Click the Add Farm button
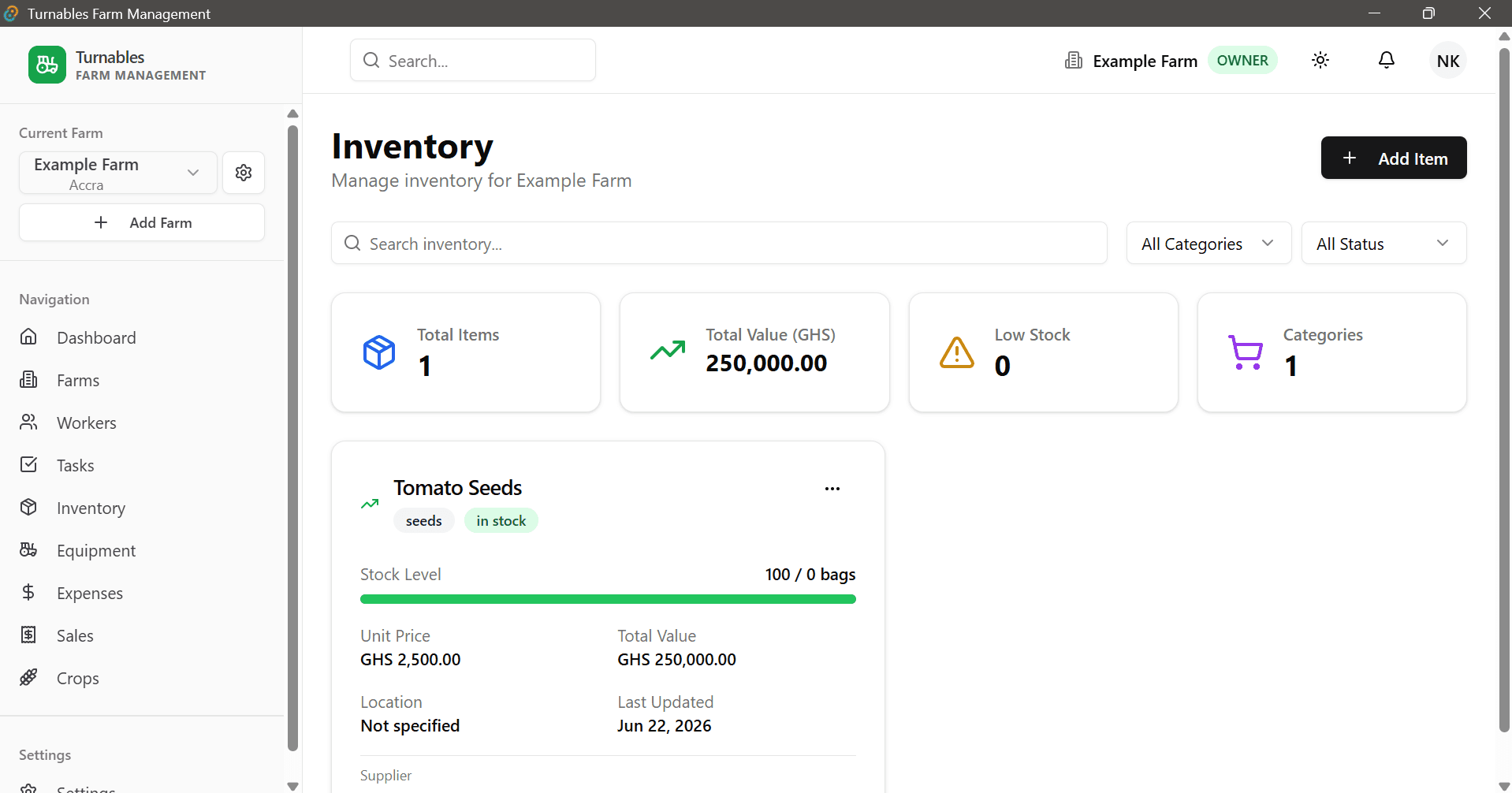This screenshot has width=1512, height=793. (x=142, y=222)
